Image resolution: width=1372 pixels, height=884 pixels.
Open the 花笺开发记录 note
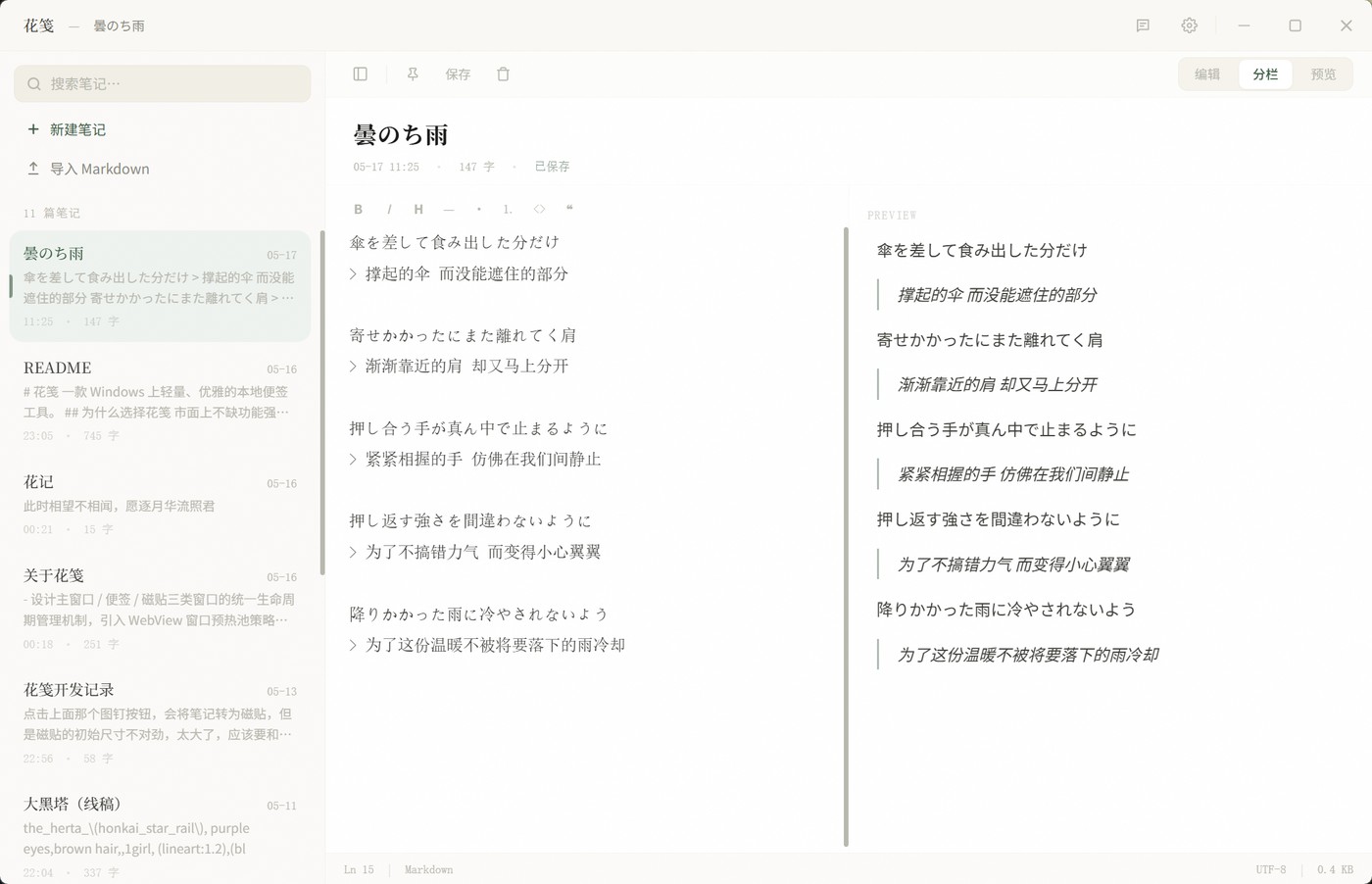coord(160,723)
